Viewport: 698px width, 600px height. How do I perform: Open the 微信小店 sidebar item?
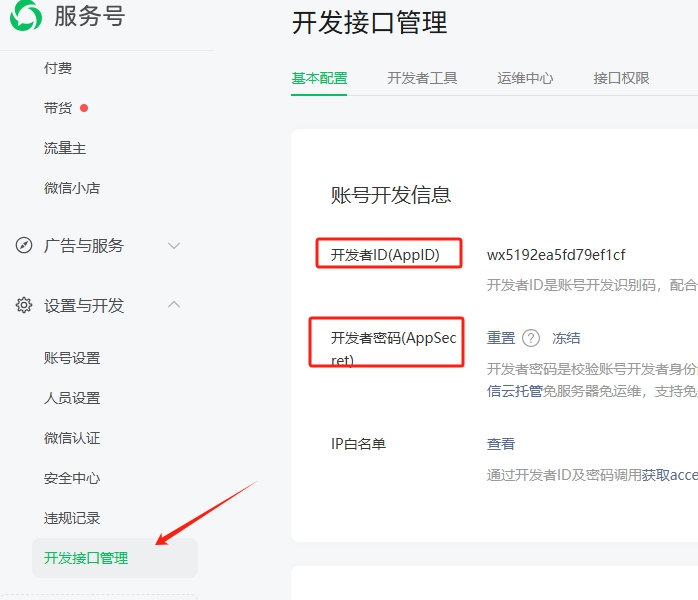pos(72,188)
